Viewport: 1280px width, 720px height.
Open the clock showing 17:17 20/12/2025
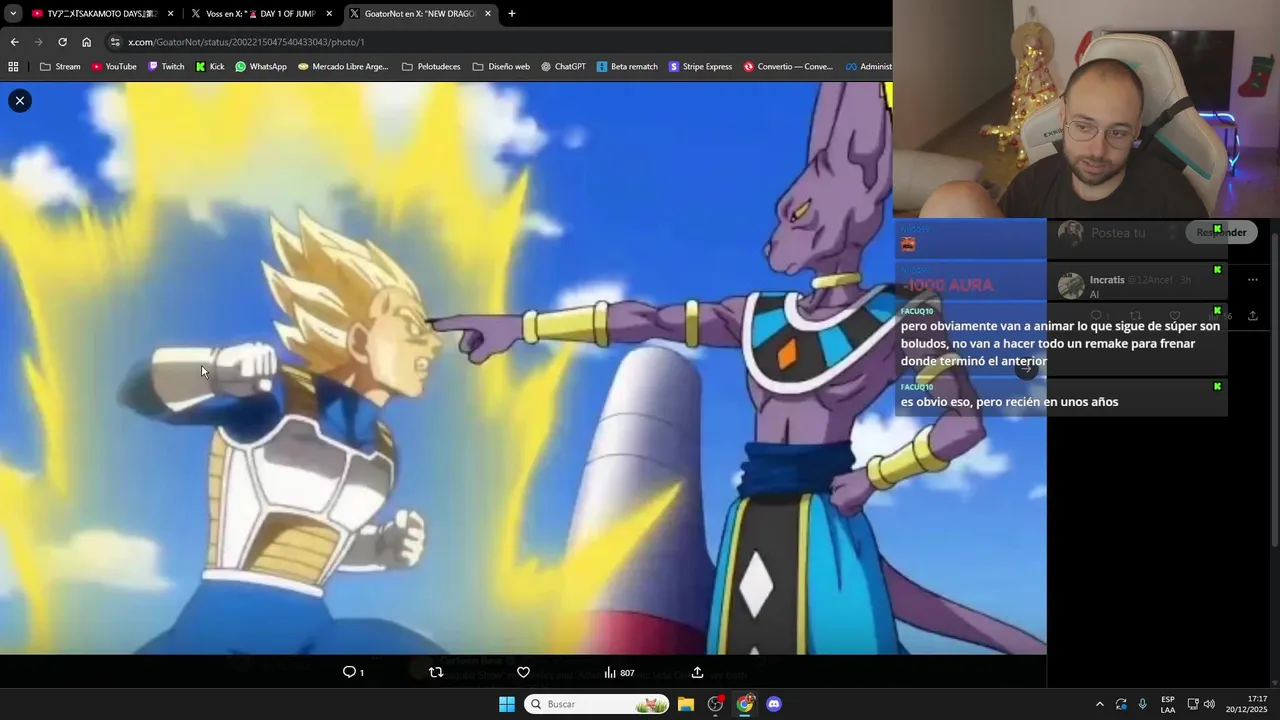point(1248,704)
